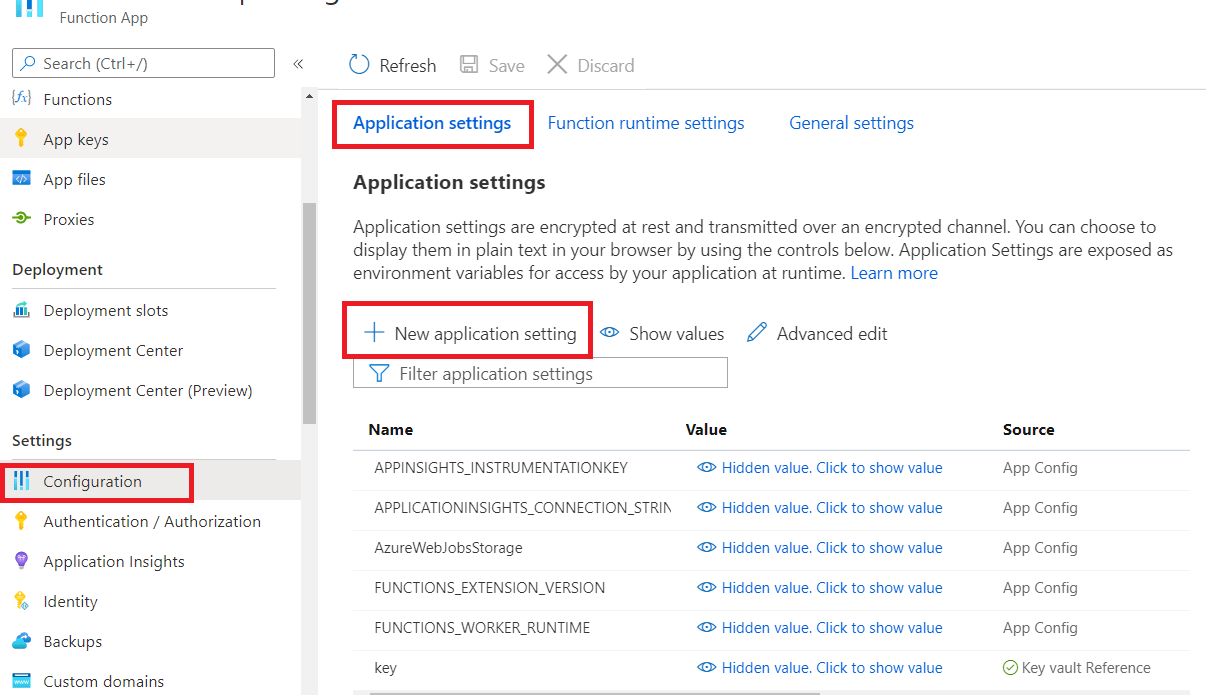Follow the Learn more link

click(894, 273)
